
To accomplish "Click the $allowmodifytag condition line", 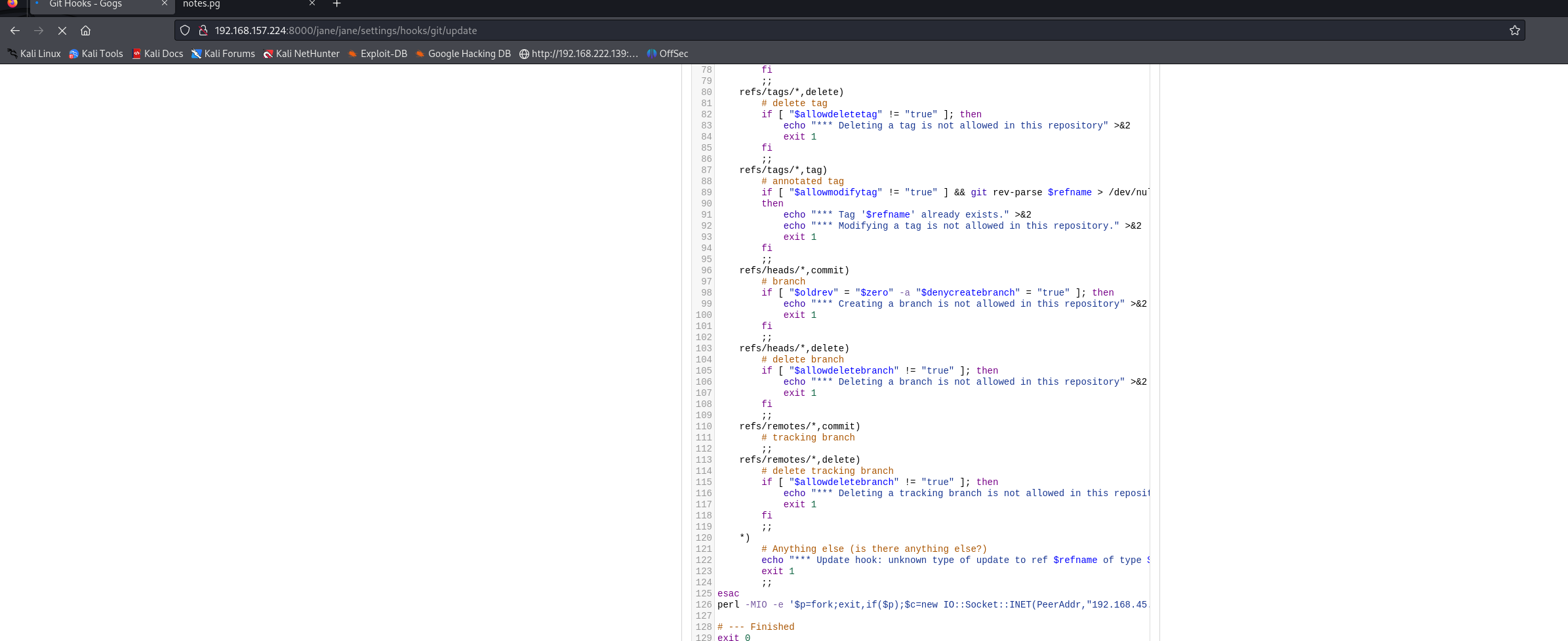I will point(955,193).
